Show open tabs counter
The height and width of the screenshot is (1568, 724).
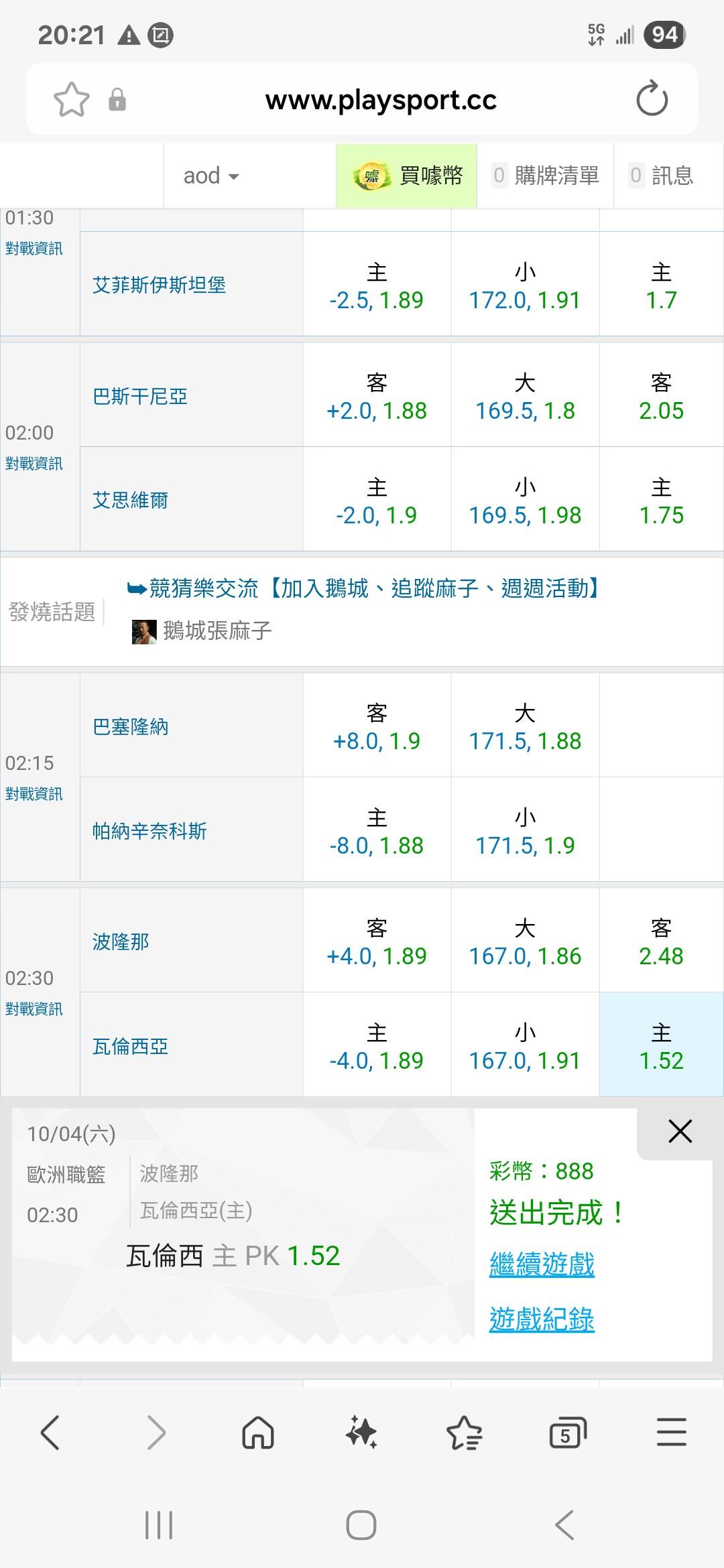[x=567, y=1433]
